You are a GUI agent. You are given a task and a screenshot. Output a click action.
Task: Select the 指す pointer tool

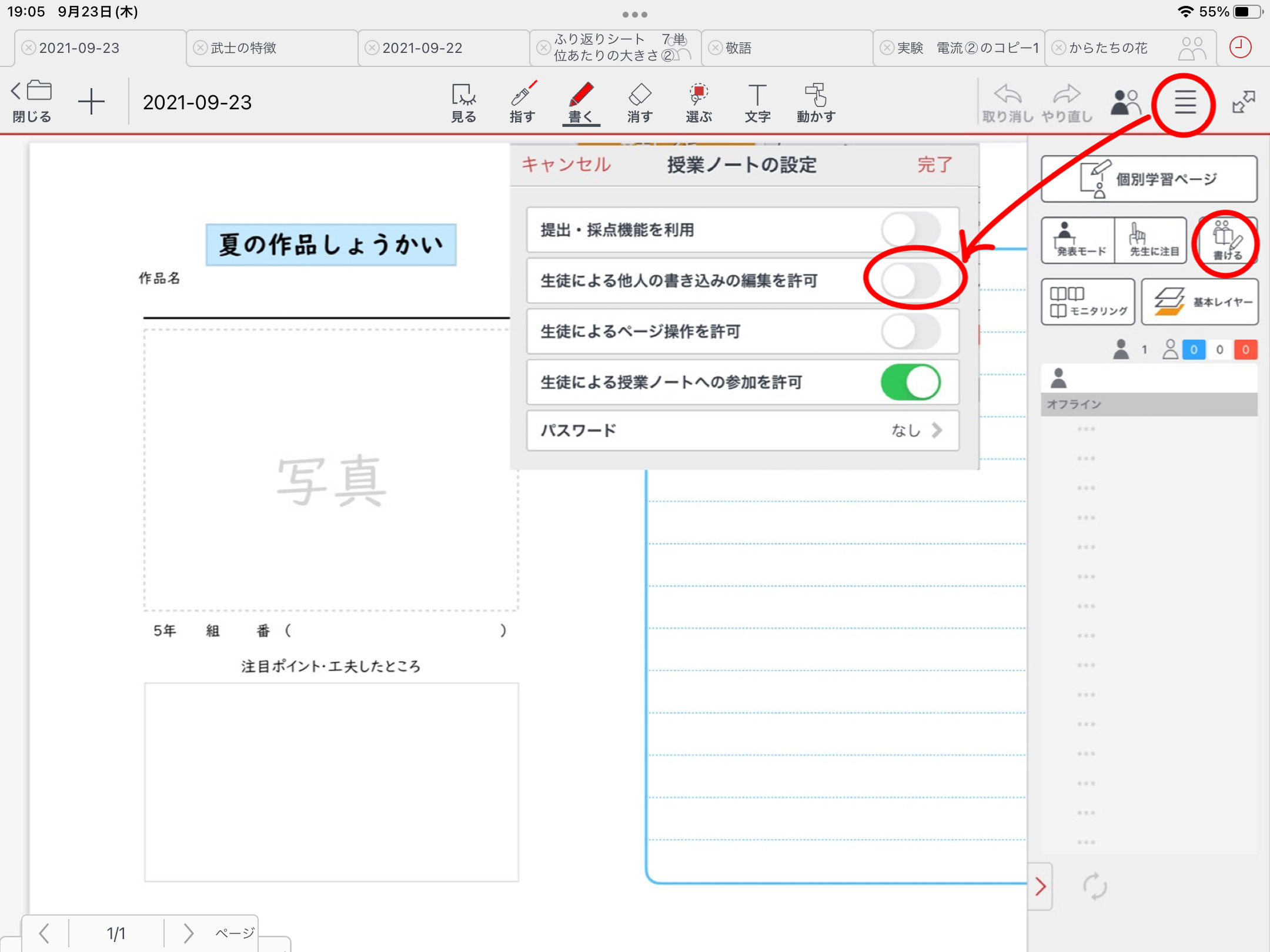(x=522, y=102)
